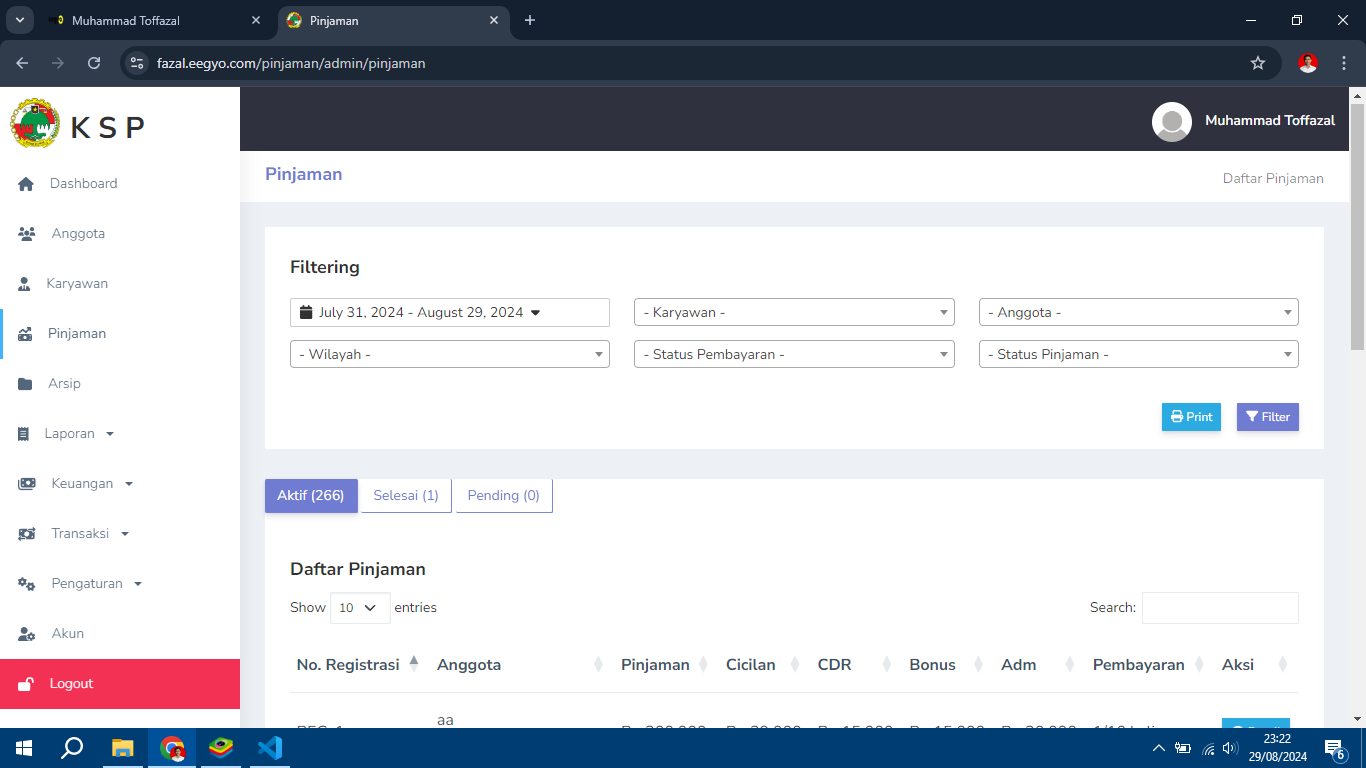Open Visual Studio Code from the taskbar
This screenshot has width=1366, height=768.
point(270,747)
